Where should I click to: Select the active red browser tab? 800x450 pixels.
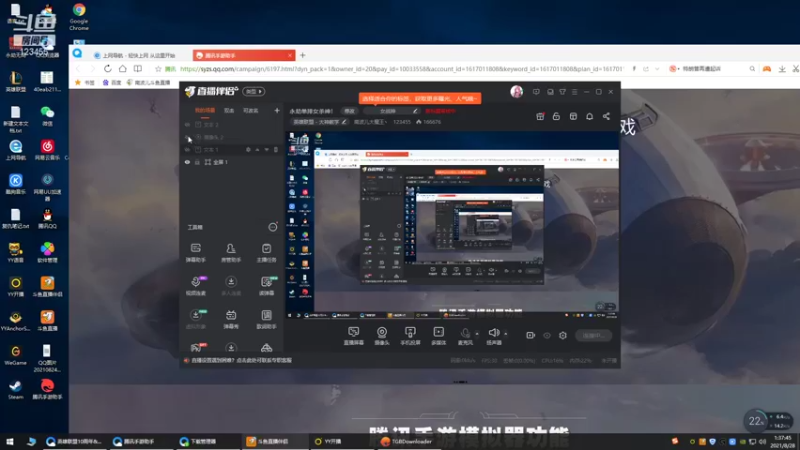pyautogui.click(x=243, y=55)
